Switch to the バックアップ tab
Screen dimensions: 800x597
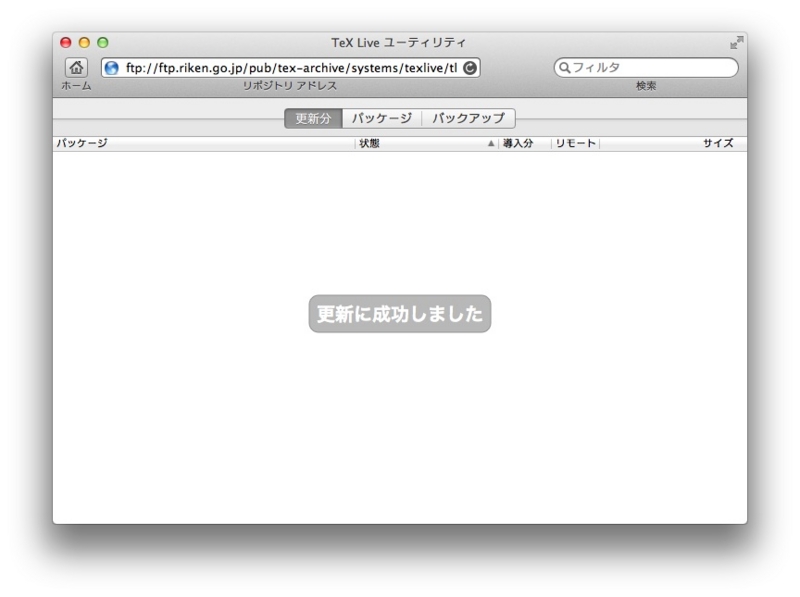pos(466,117)
